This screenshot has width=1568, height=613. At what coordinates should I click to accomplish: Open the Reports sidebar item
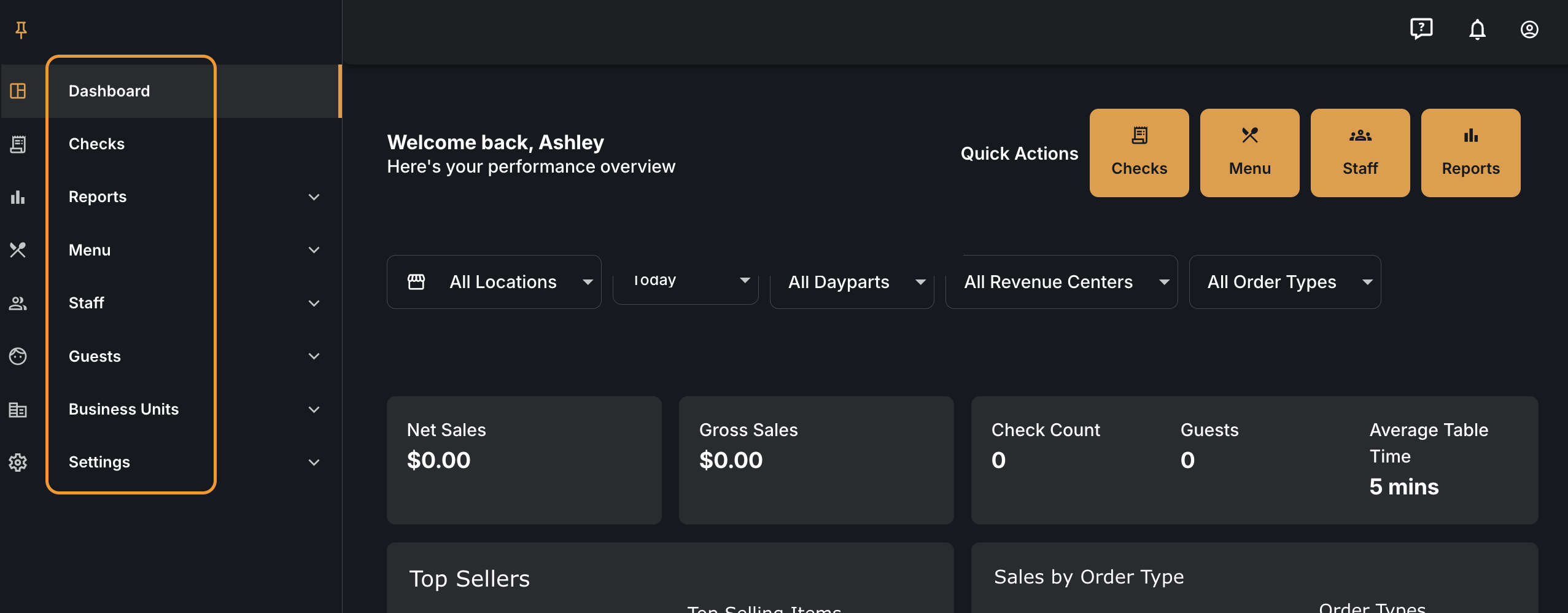coord(171,197)
